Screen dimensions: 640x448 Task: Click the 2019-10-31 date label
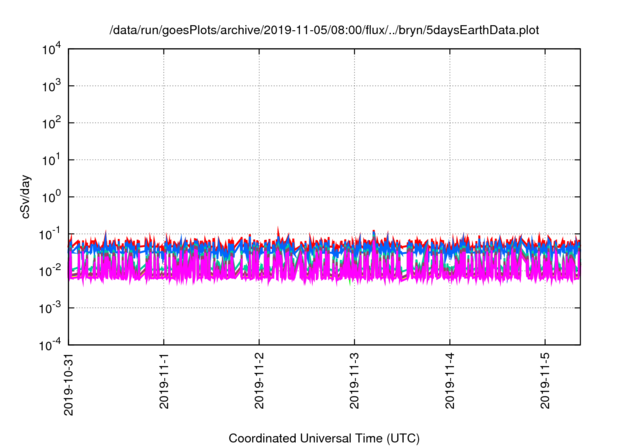click(69, 384)
